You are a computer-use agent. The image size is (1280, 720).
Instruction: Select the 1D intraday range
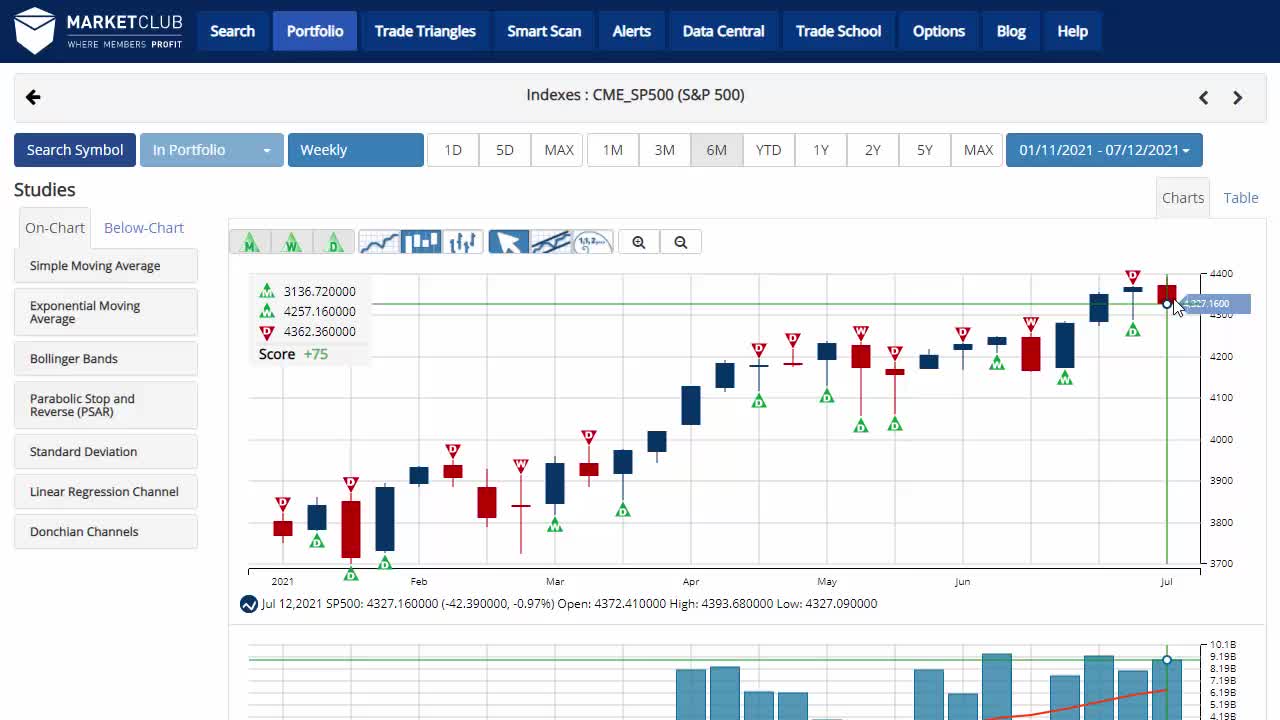coord(453,150)
